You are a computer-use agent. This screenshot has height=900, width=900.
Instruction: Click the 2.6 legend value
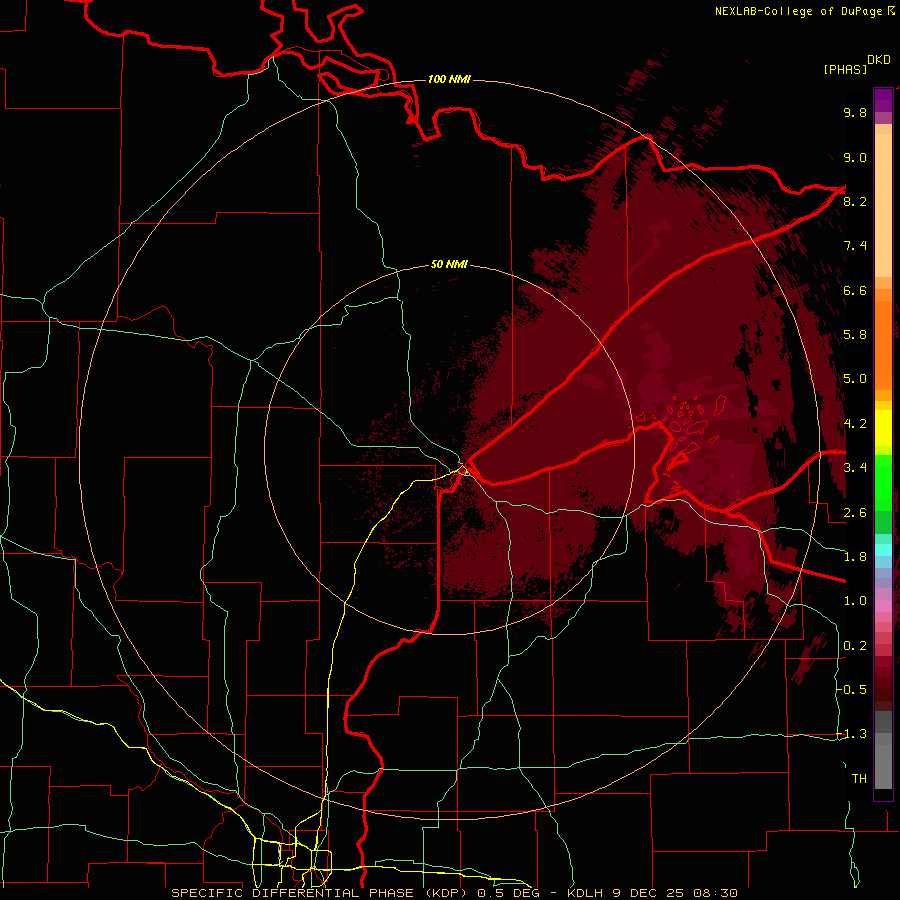(855, 513)
